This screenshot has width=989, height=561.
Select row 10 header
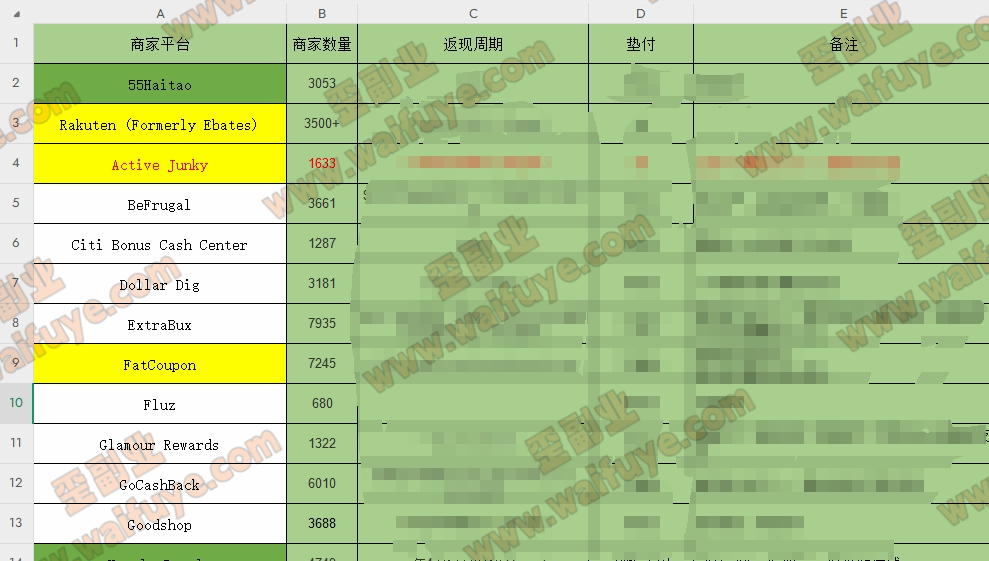16,403
